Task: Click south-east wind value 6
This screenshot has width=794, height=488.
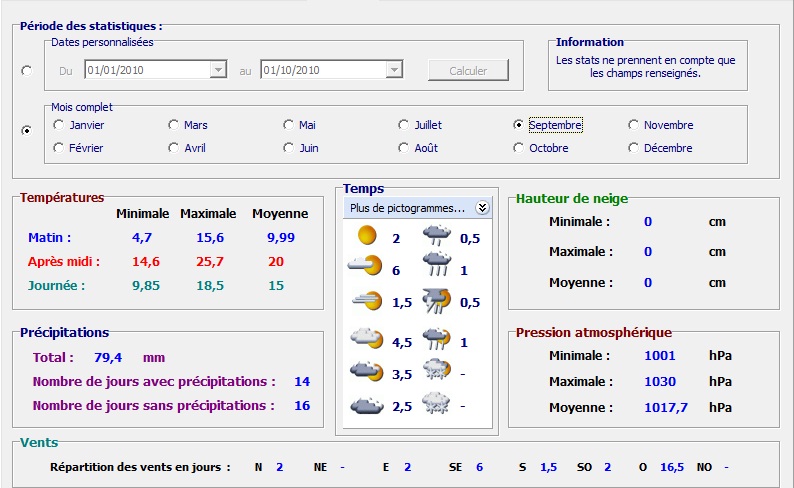Action: coord(479,467)
